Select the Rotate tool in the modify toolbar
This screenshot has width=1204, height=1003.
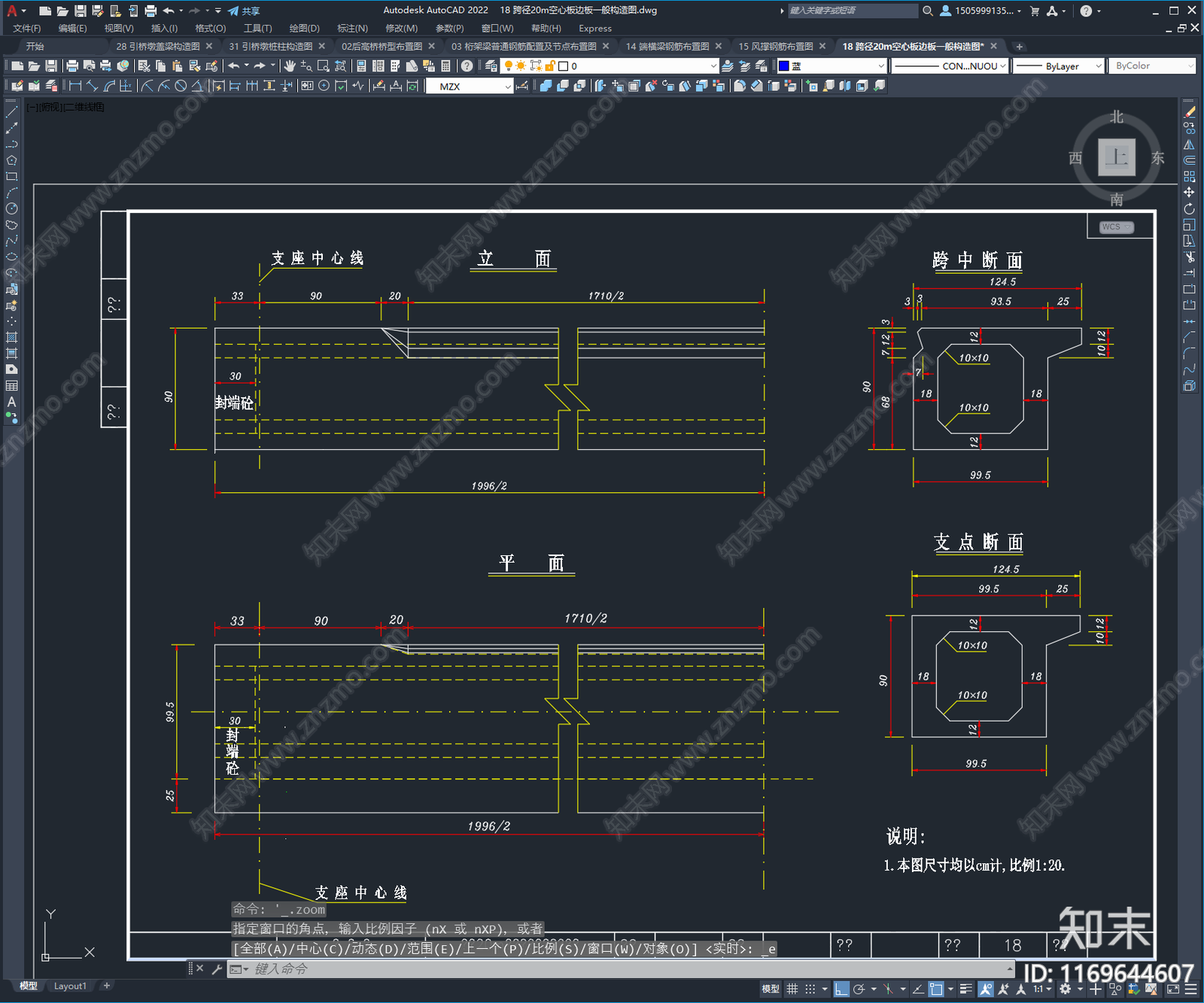pyautogui.click(x=1189, y=208)
